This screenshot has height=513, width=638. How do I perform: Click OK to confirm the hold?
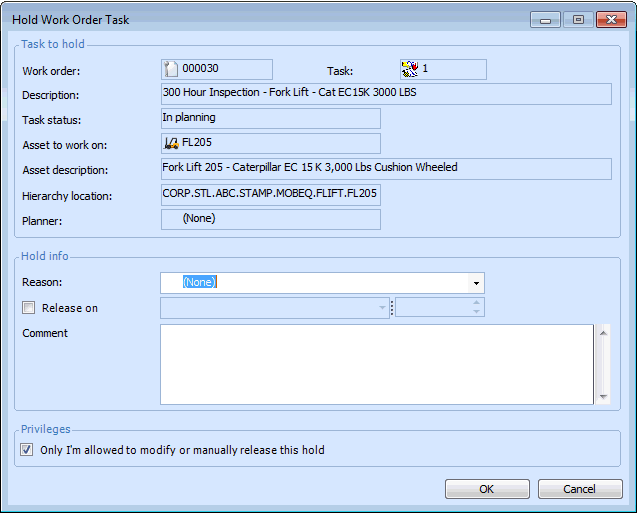(x=487, y=489)
